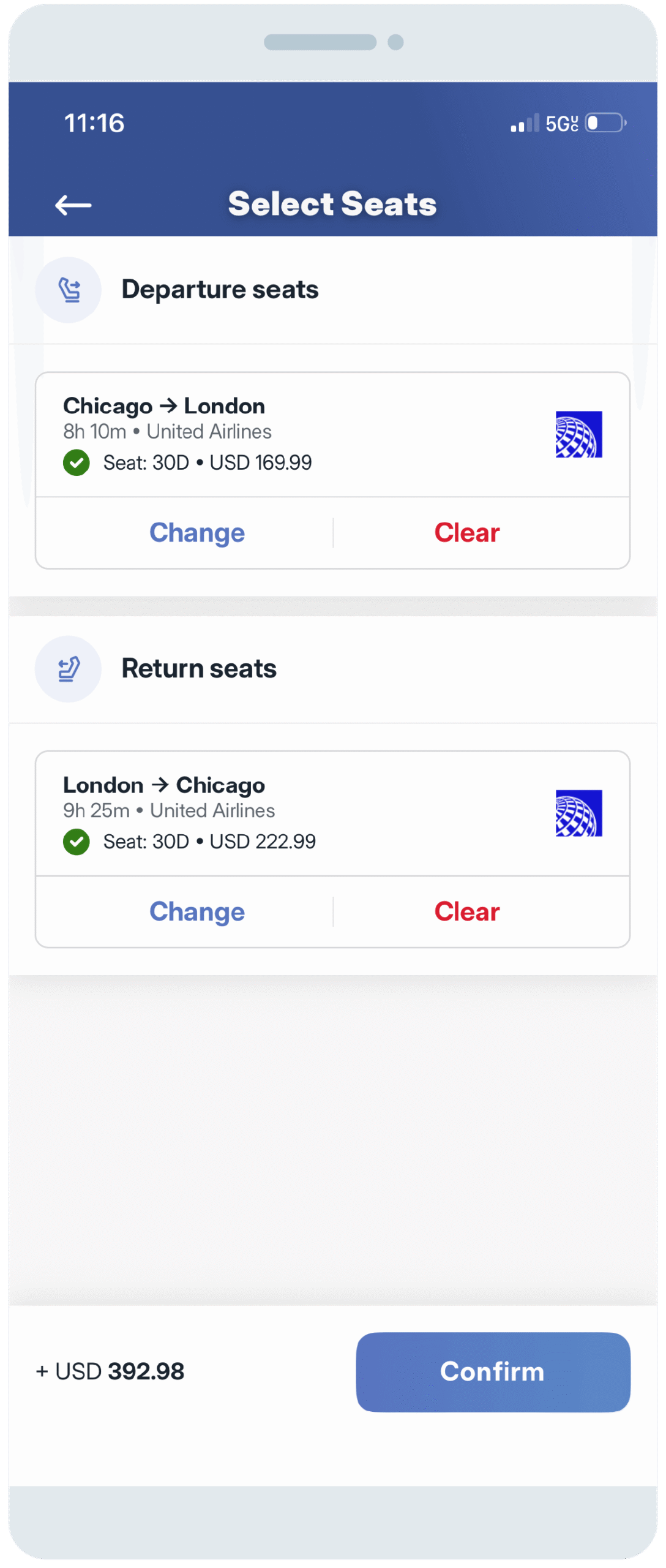Tap the green checkmark for return seat
Screen dimensions: 666x1568
tap(77, 842)
